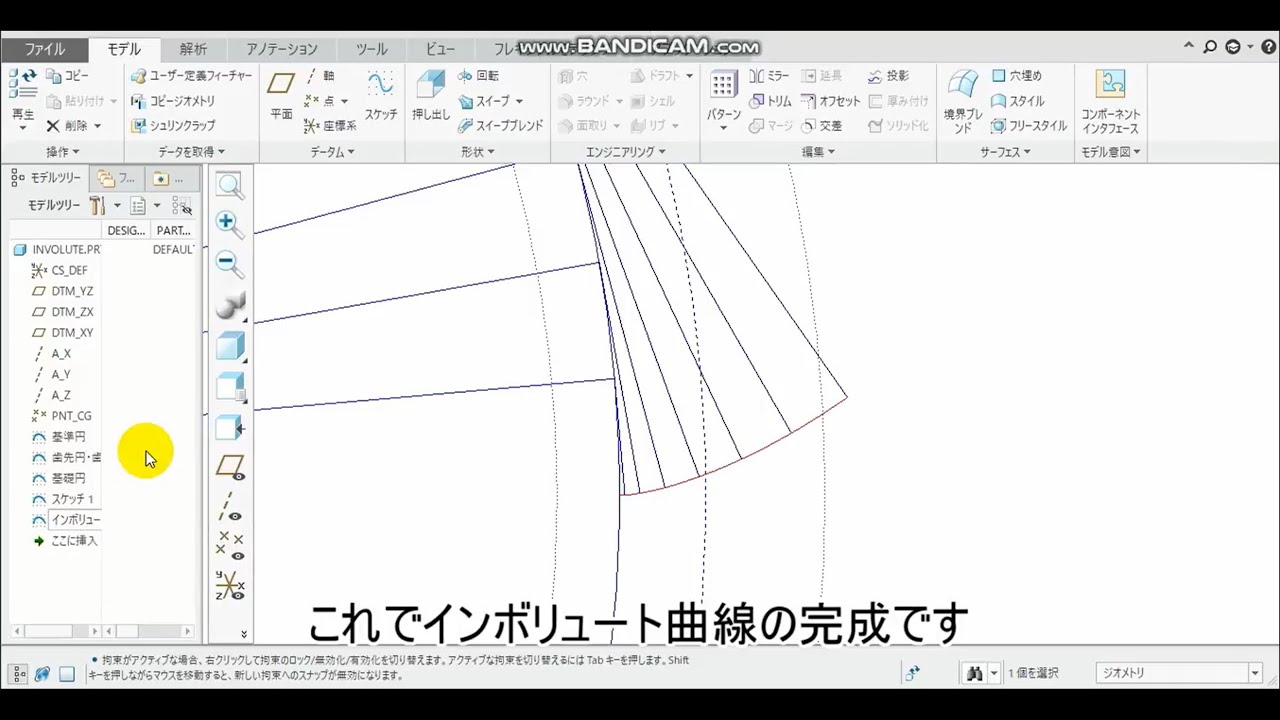Click the Intersect (交差) tool
1280x720 pixels.
[822, 126]
